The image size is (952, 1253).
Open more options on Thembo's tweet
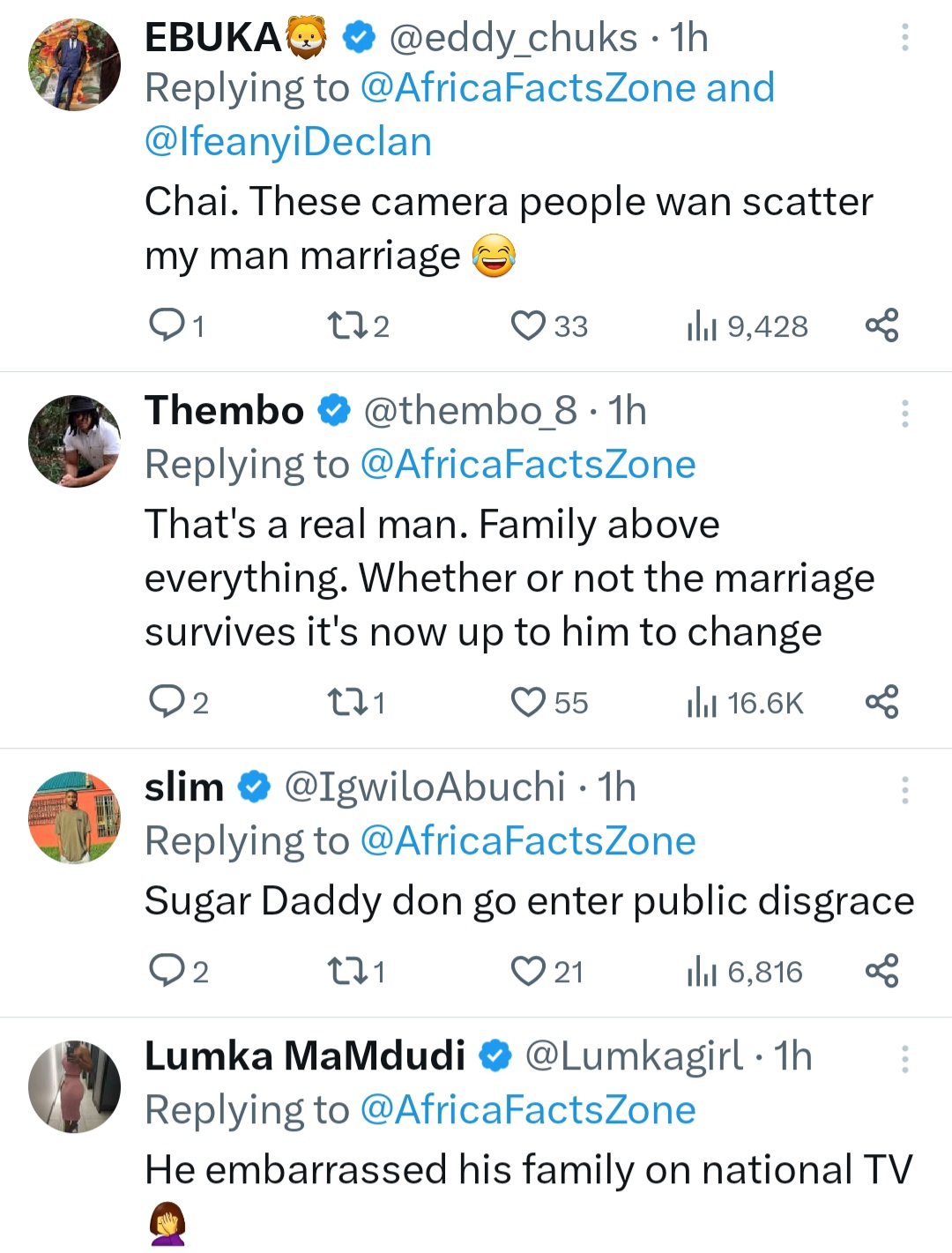[x=904, y=414]
